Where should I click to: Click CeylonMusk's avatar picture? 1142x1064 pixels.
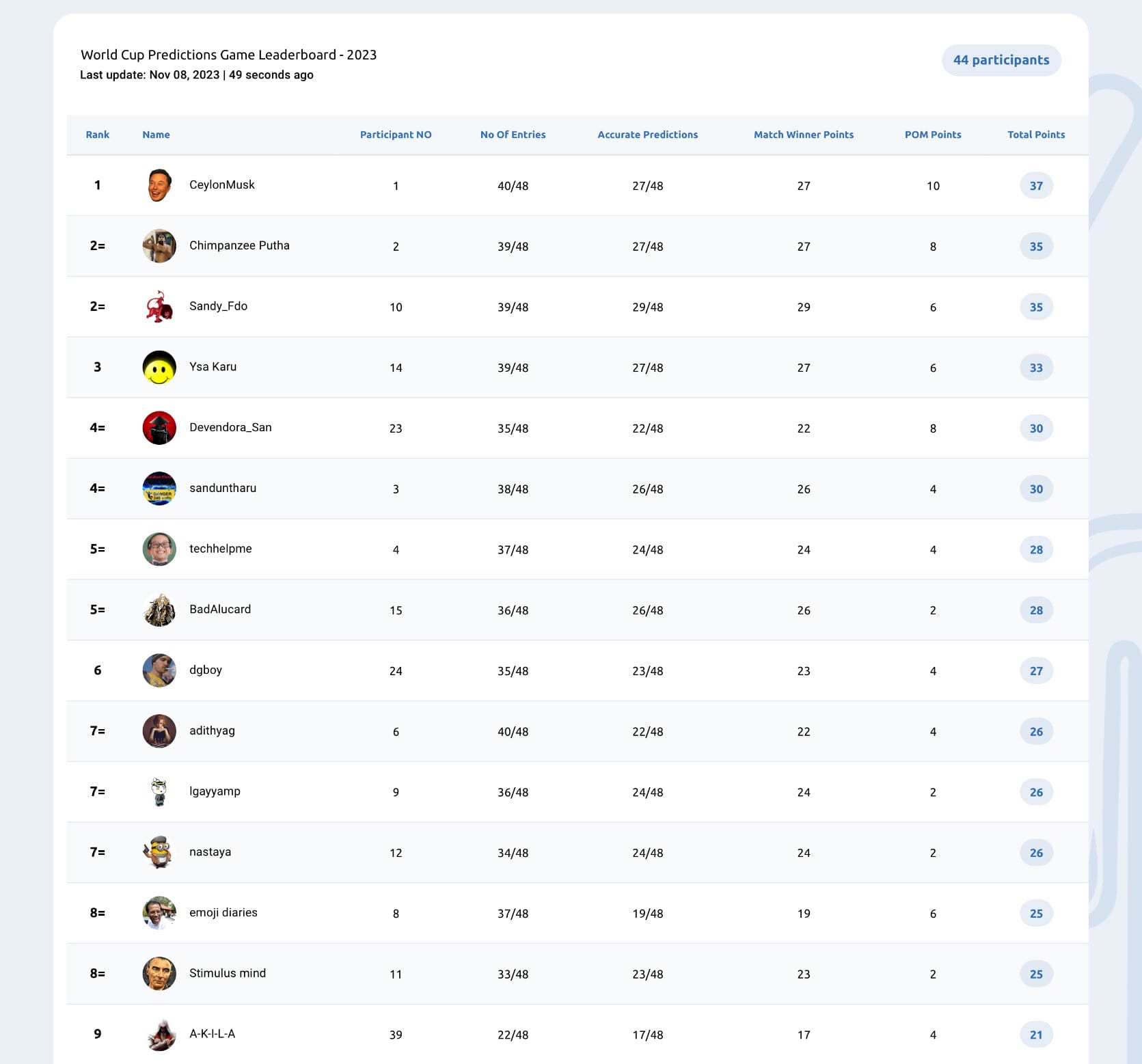pos(159,185)
